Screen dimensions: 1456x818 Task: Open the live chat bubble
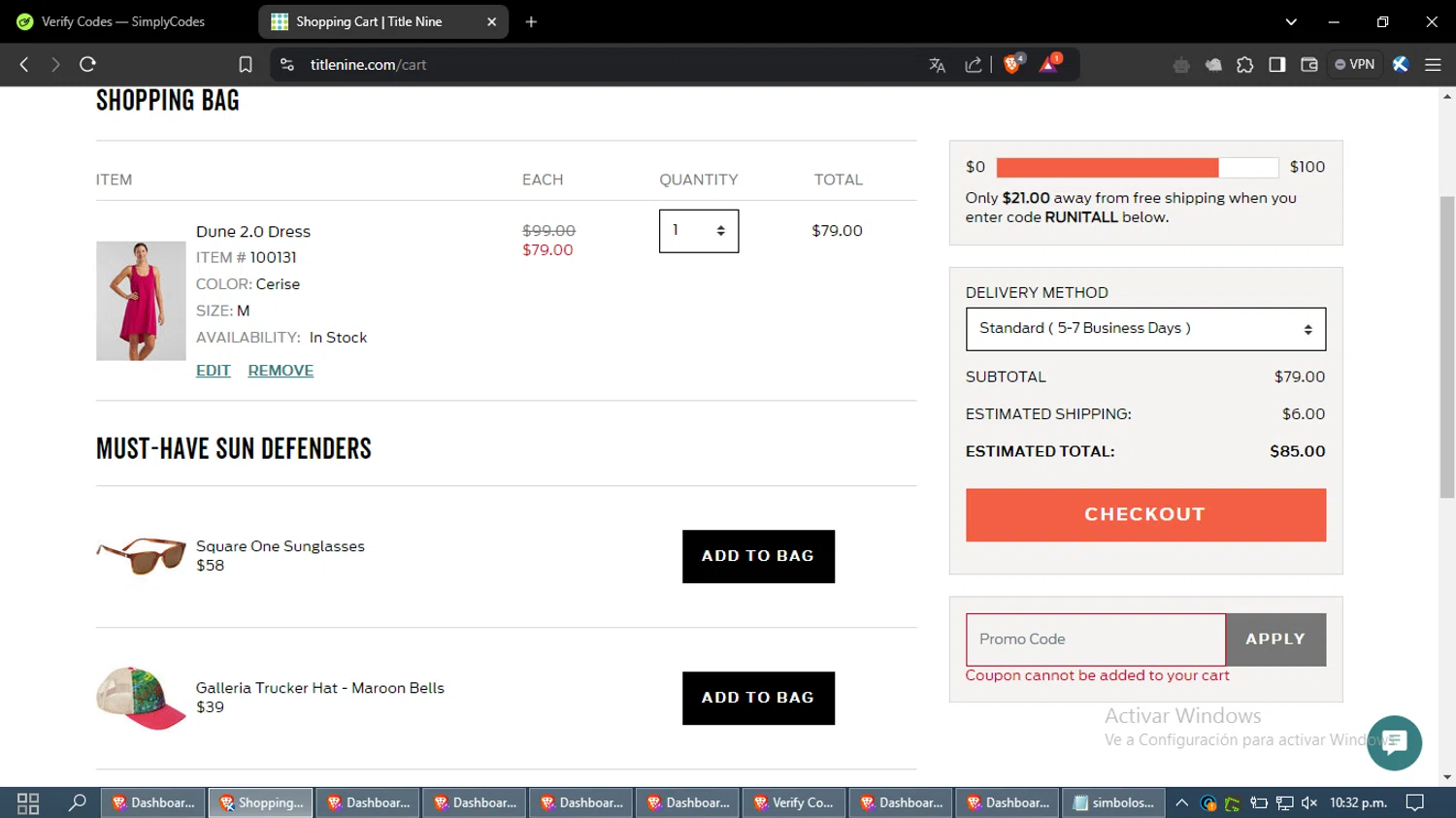pos(1394,742)
